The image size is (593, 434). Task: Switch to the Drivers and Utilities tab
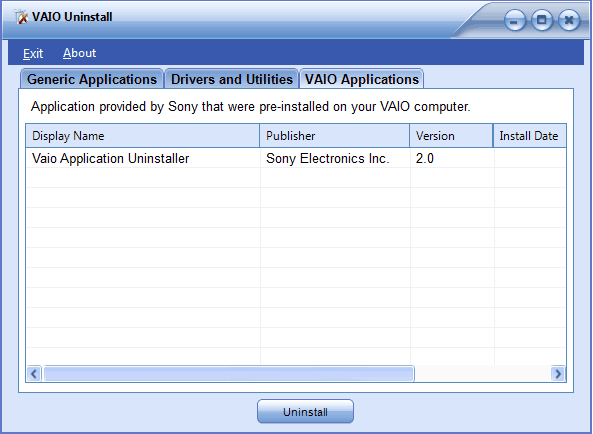pos(231,79)
